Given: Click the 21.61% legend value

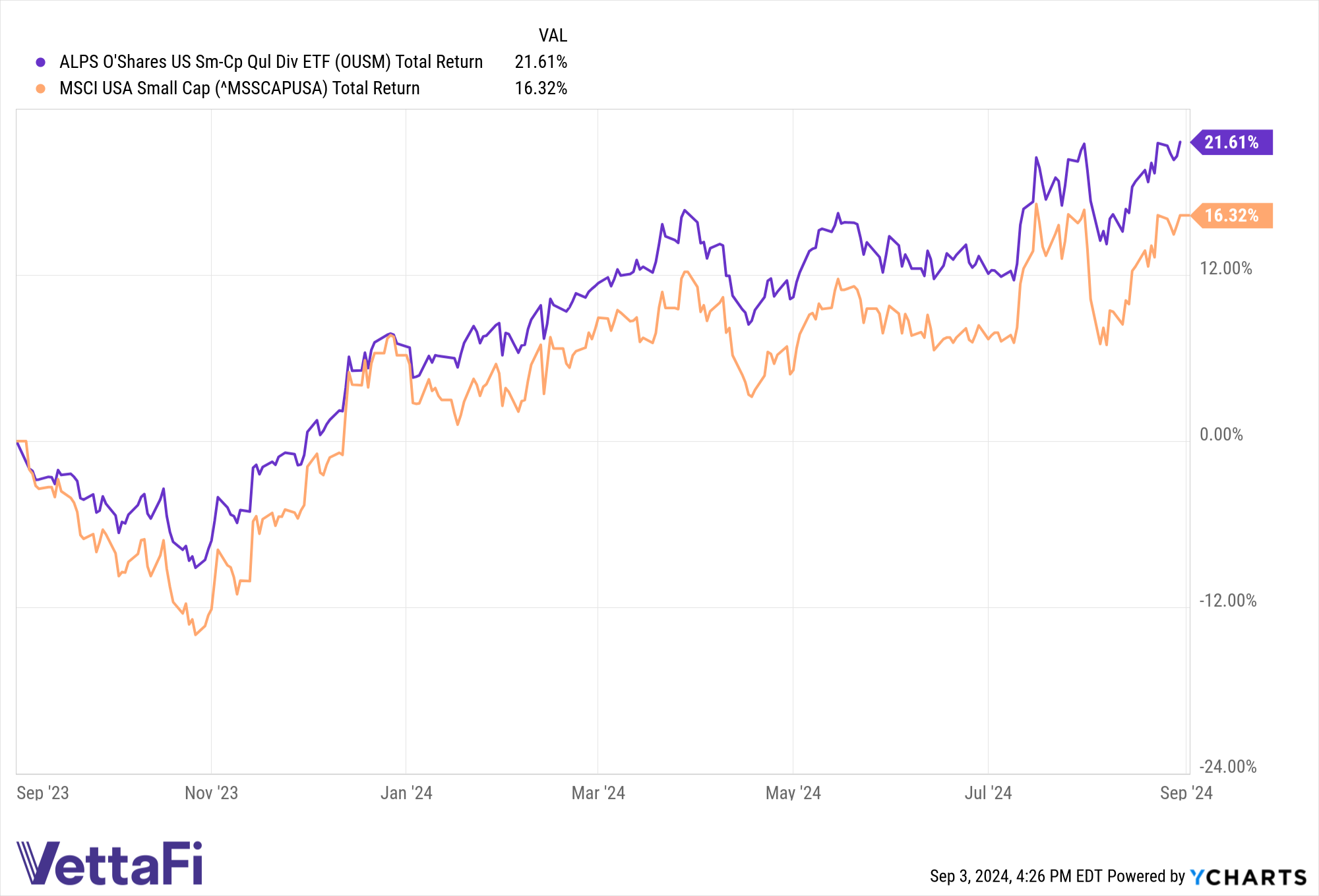Looking at the screenshot, I should 541,62.
